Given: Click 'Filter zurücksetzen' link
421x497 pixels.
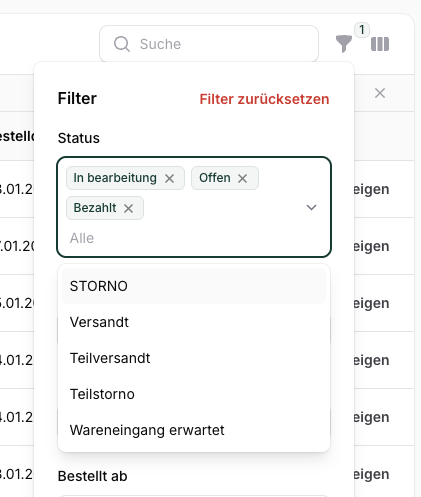Looking at the screenshot, I should tap(264, 99).
